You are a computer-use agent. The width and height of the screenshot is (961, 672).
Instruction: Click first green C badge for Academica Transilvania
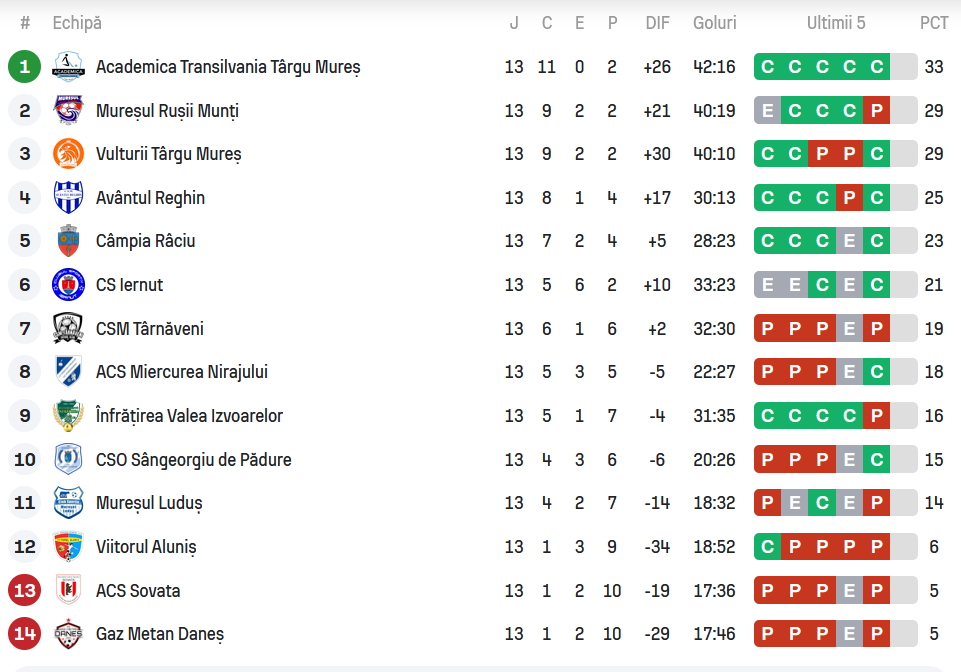point(767,67)
